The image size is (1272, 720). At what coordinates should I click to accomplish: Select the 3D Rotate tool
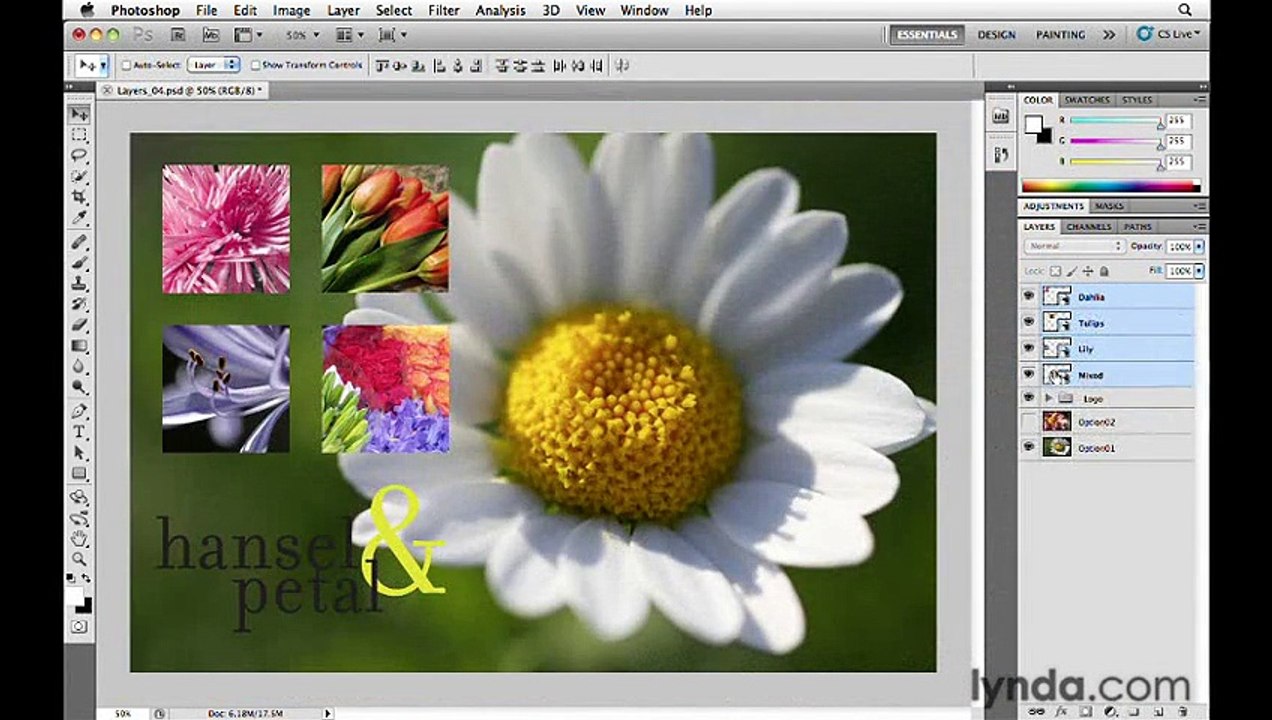tap(79, 498)
